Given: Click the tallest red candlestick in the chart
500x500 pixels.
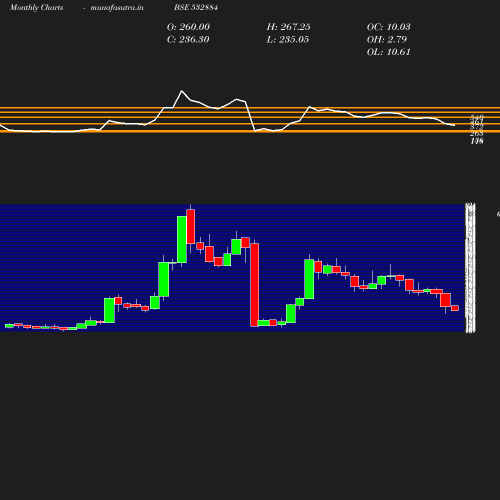Looking at the screenshot, I should point(255,285).
